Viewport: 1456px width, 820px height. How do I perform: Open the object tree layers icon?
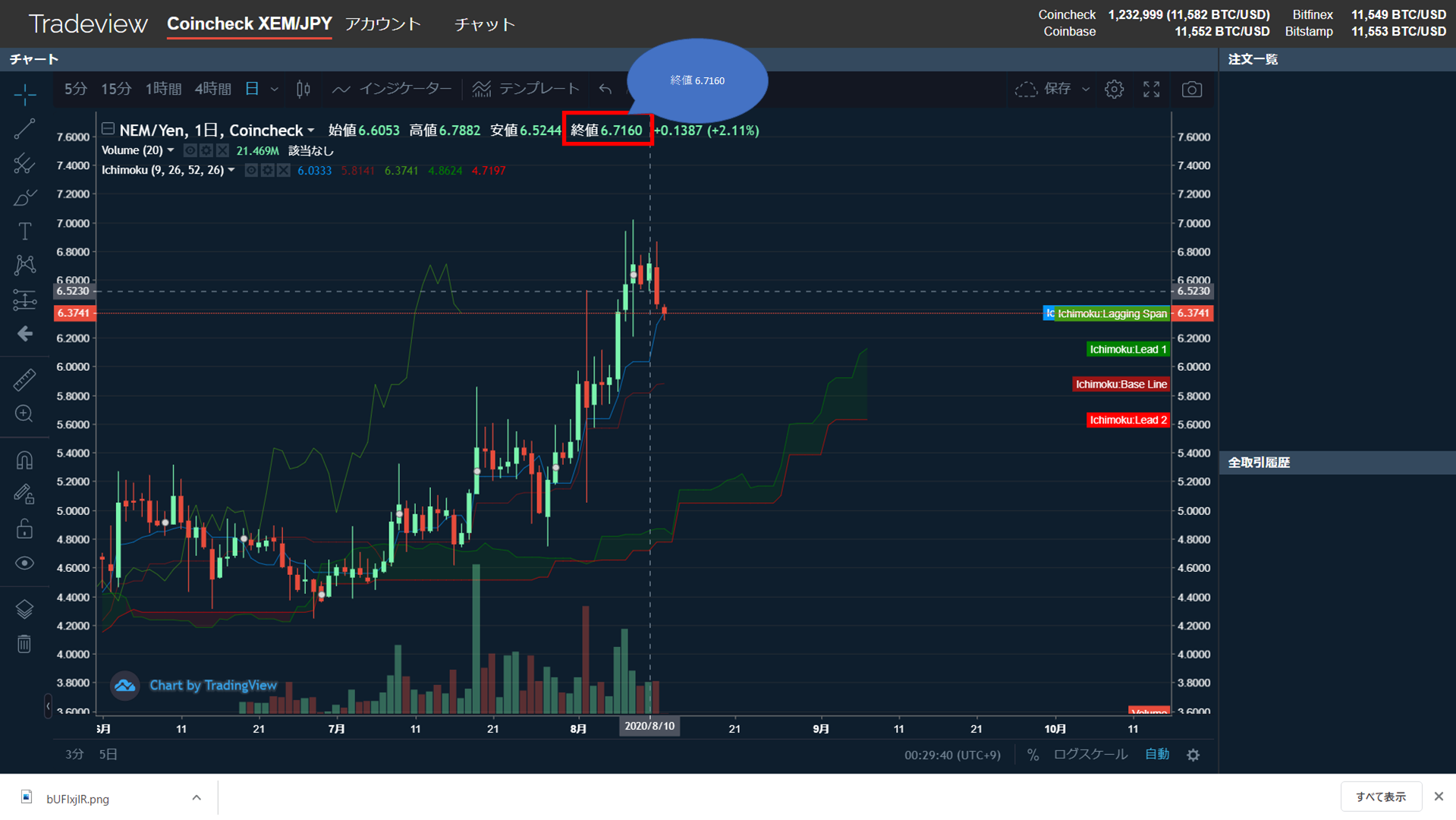25,609
